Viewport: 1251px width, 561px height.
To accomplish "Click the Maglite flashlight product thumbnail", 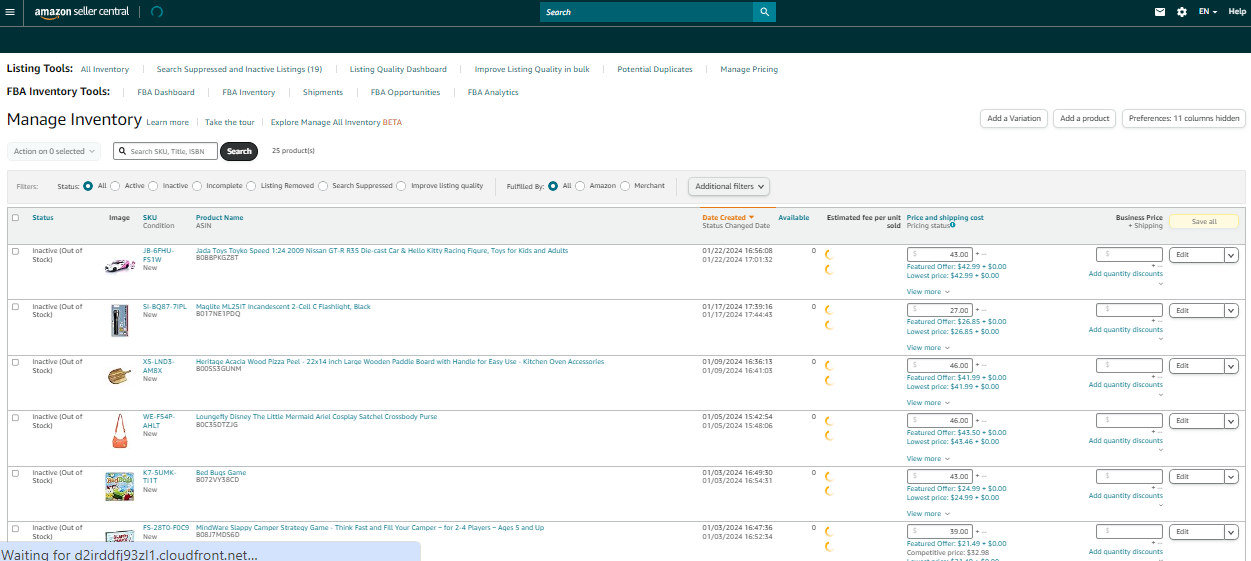I will tap(119, 320).
